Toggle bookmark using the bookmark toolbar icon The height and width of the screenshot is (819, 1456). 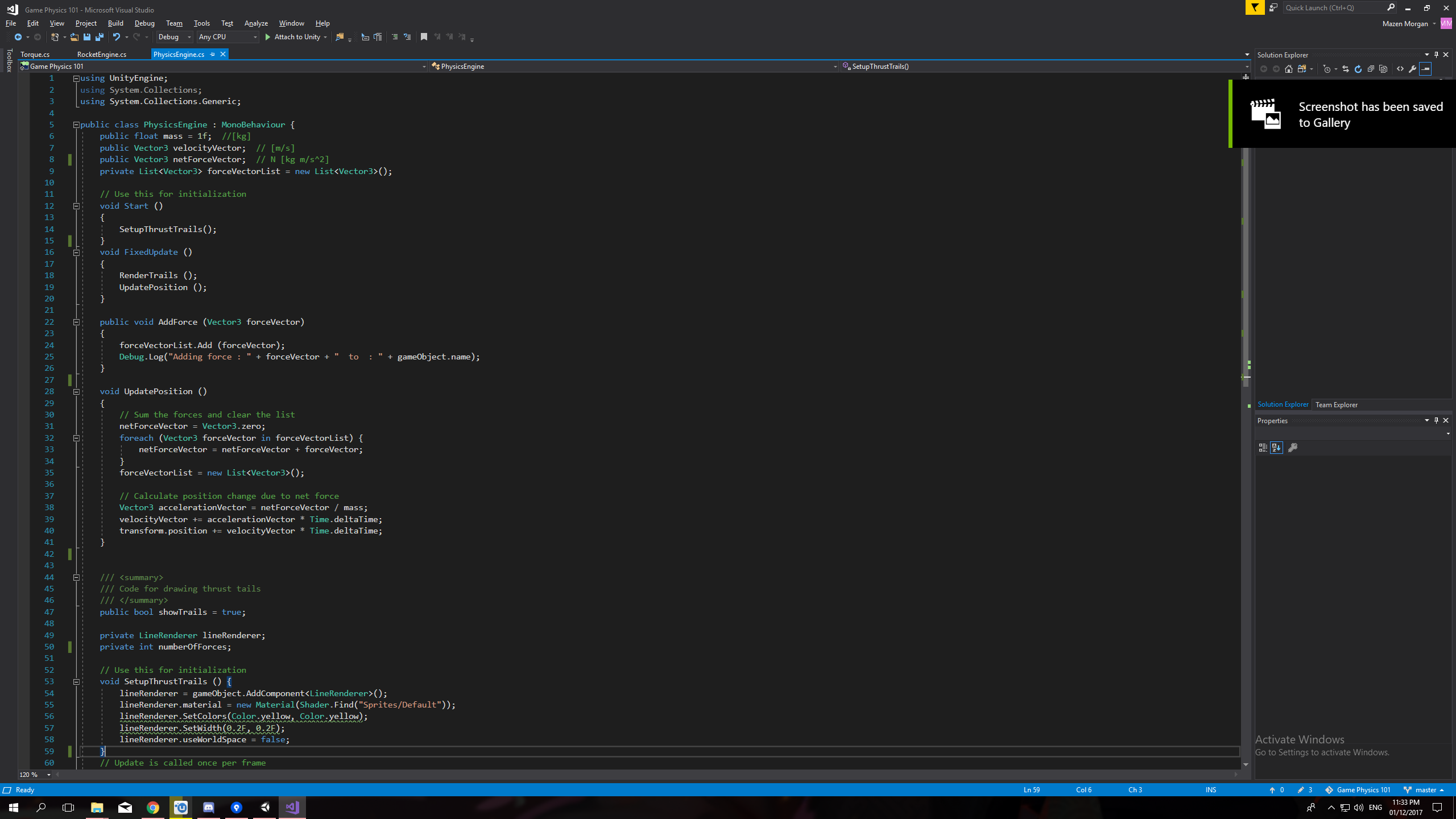pos(424,37)
